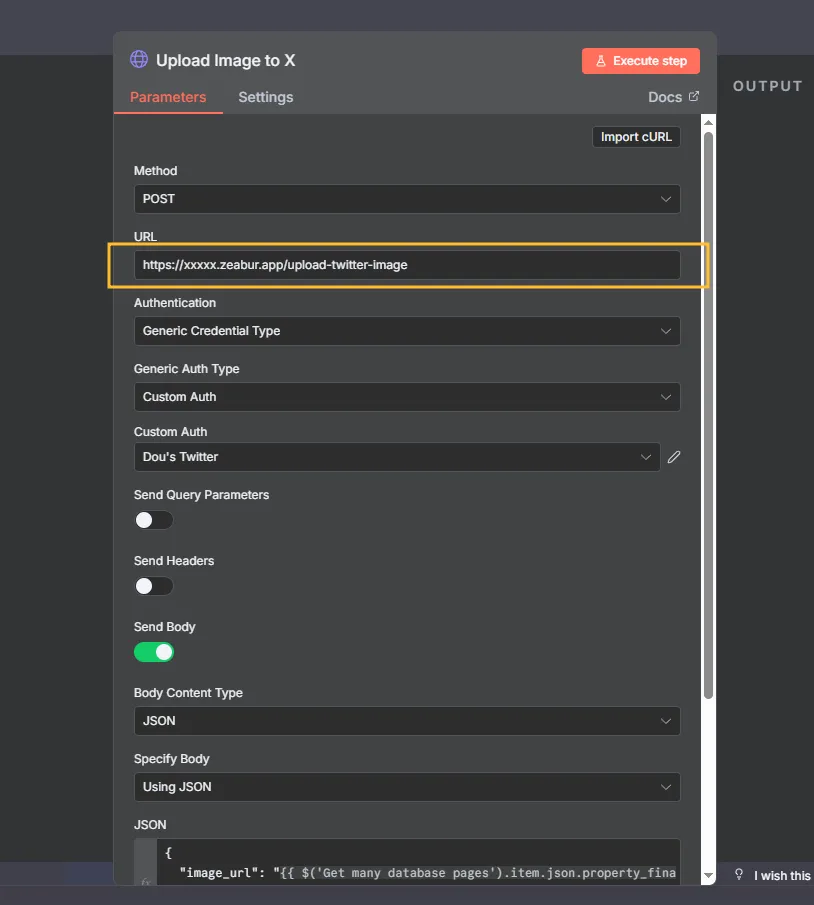Expand the Specify Body dropdown

tap(406, 787)
